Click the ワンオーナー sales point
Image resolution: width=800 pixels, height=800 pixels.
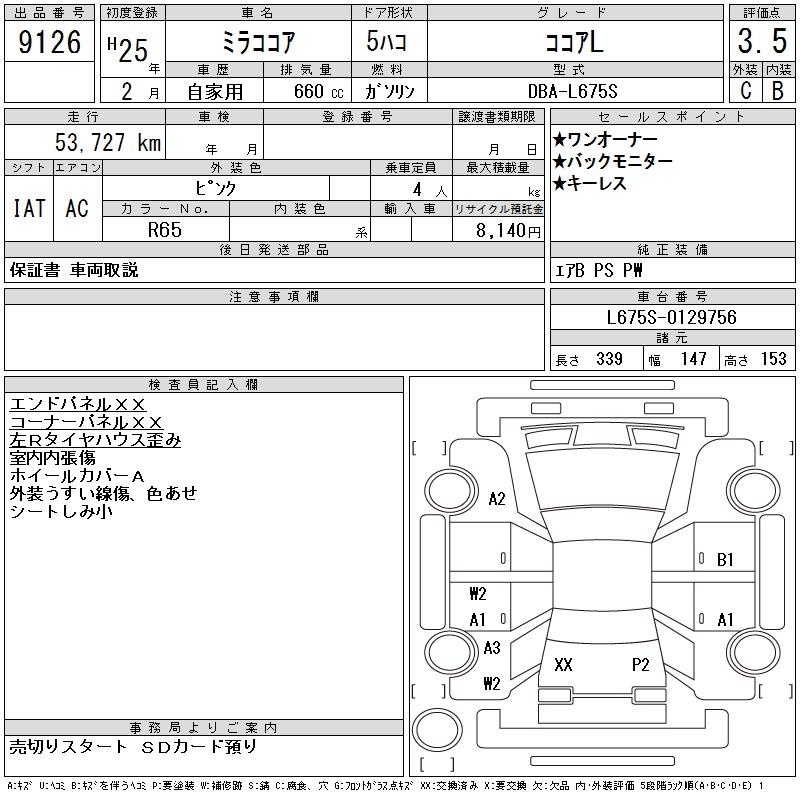point(611,139)
